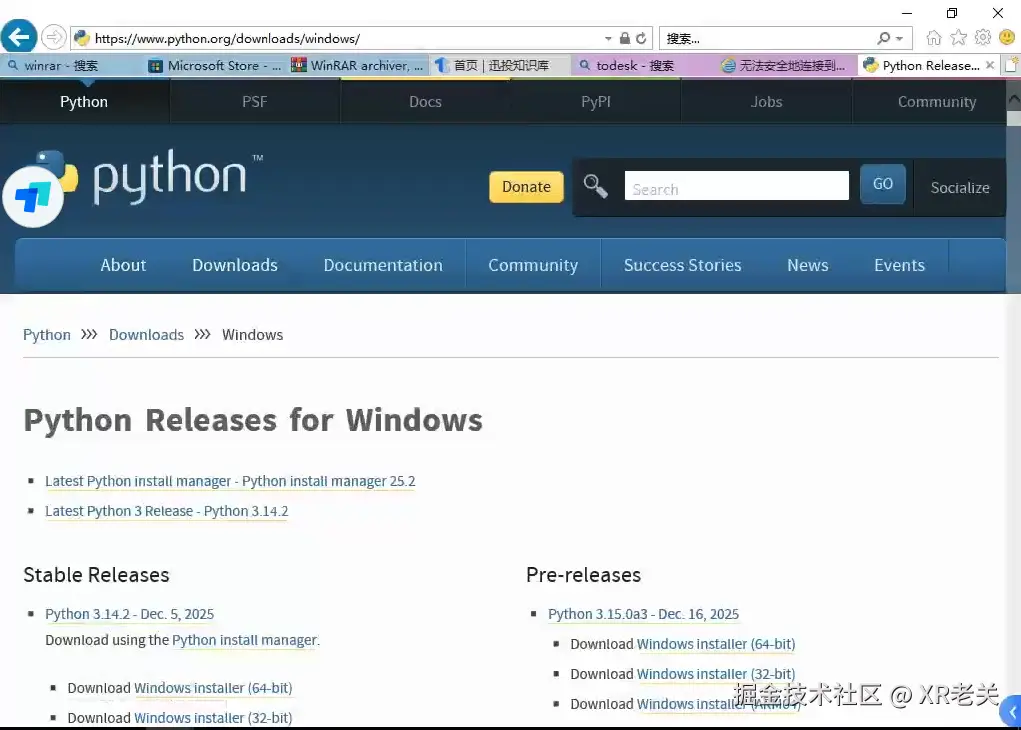This screenshot has height=730, width=1021.
Task: Click the new tab button
Action: 1011,65
